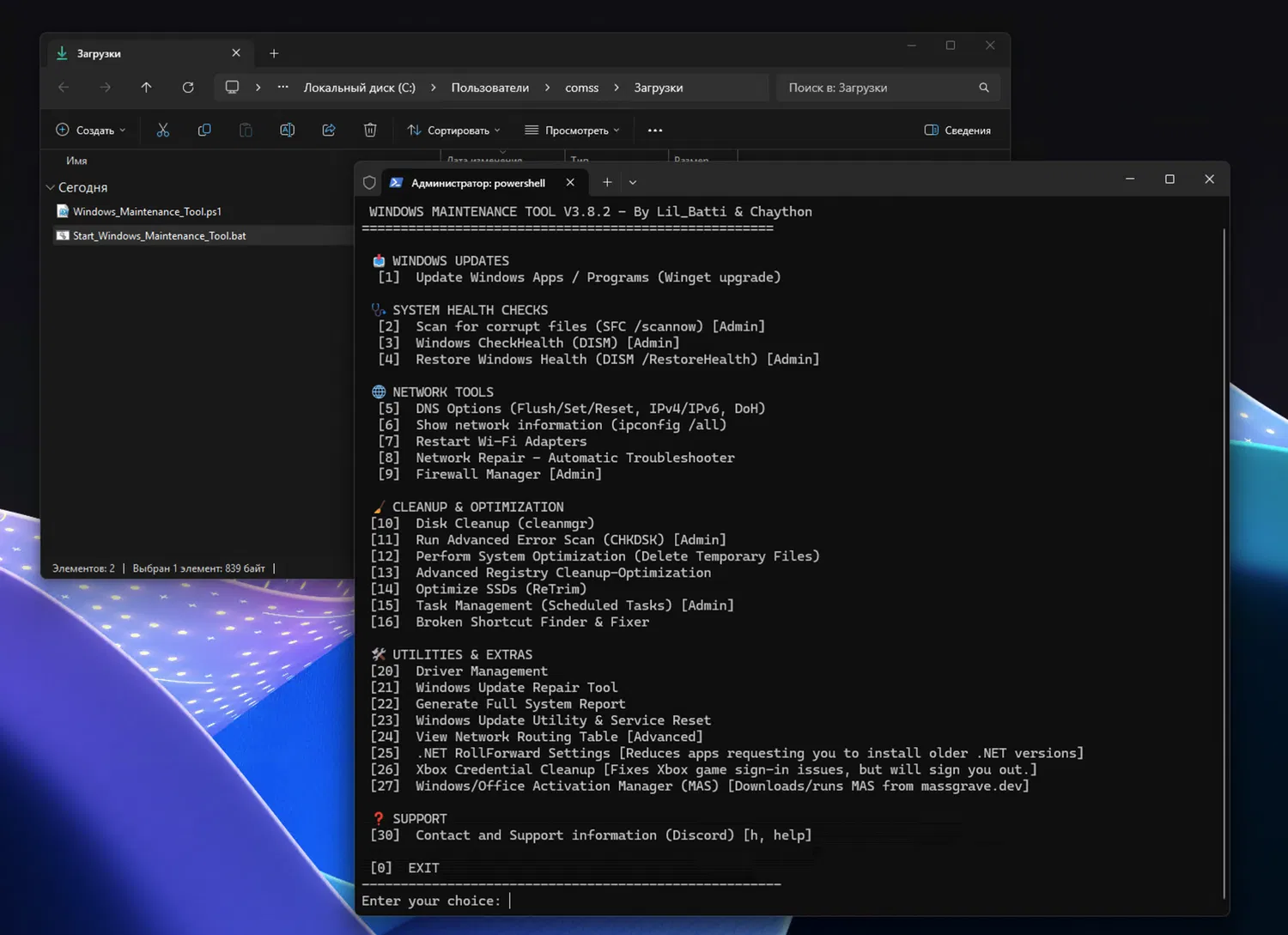Switch to the Загрузки tab in File Explorer
The image size is (1288, 935).
click(150, 53)
